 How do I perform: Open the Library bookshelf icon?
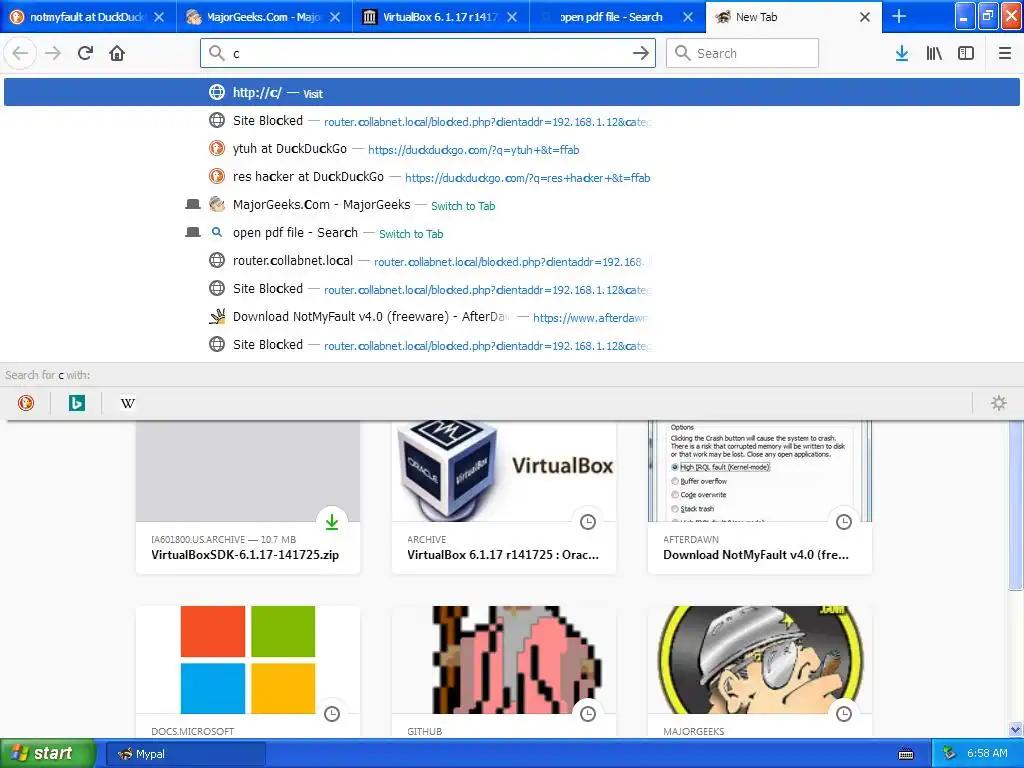click(934, 53)
